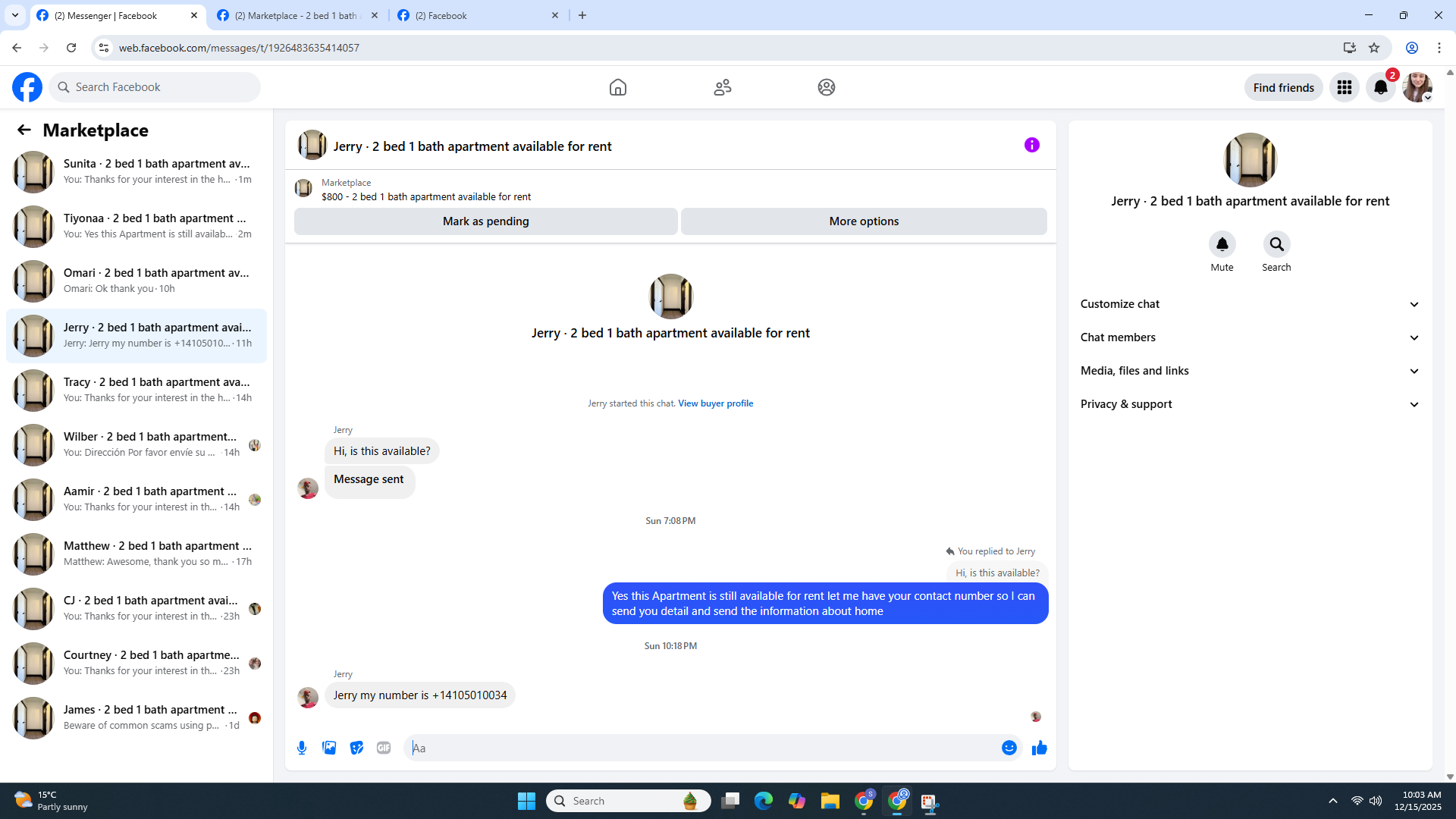
Task: Open the Windows Start menu
Action: [x=526, y=801]
